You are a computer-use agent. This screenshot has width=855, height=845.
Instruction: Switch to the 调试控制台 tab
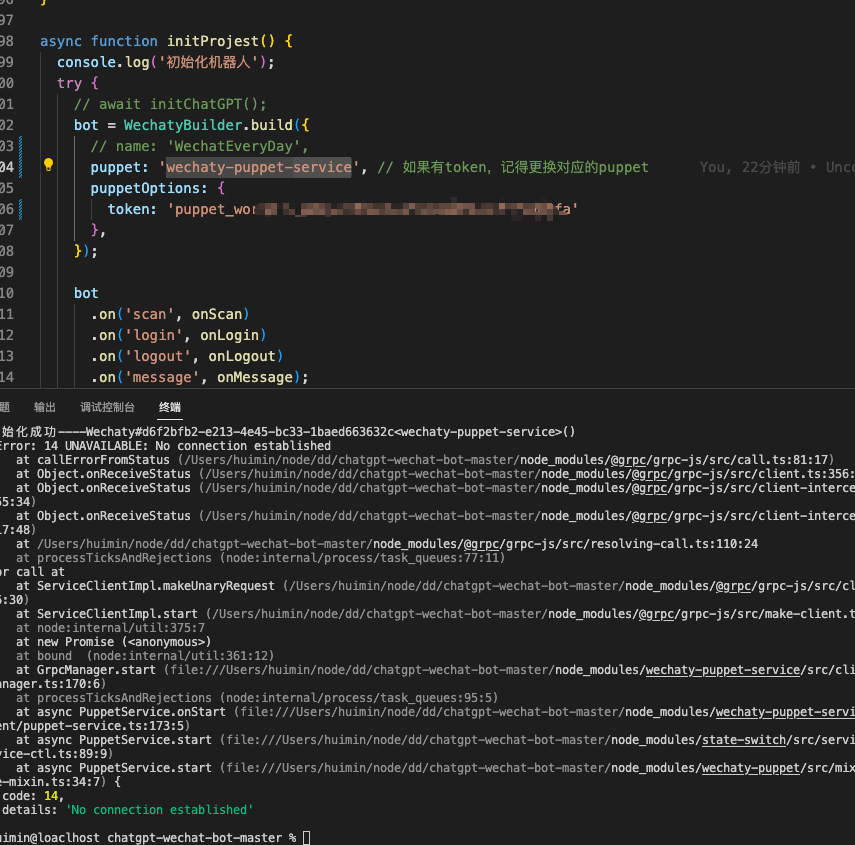[x=107, y=407]
